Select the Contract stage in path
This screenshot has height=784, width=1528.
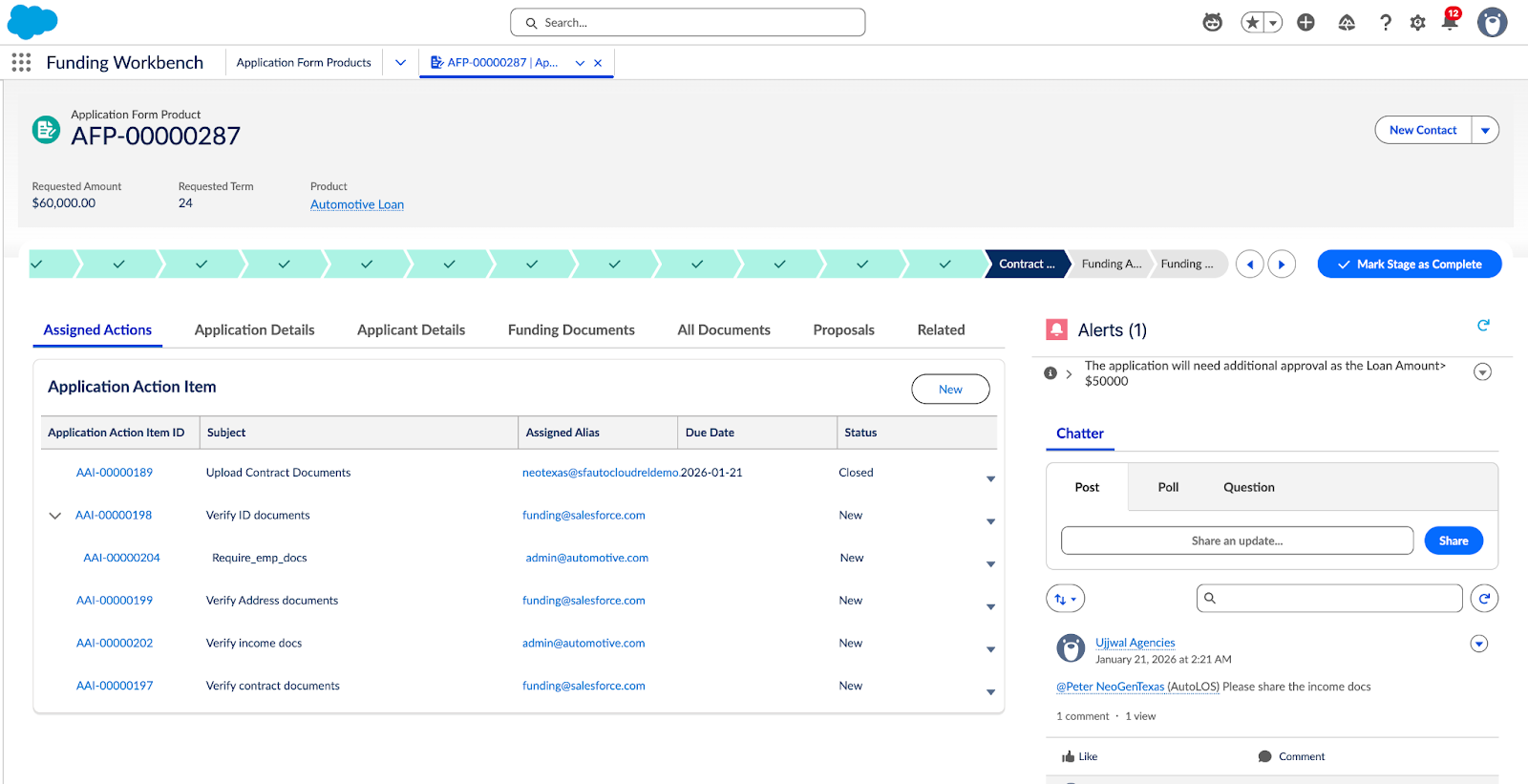click(1026, 264)
